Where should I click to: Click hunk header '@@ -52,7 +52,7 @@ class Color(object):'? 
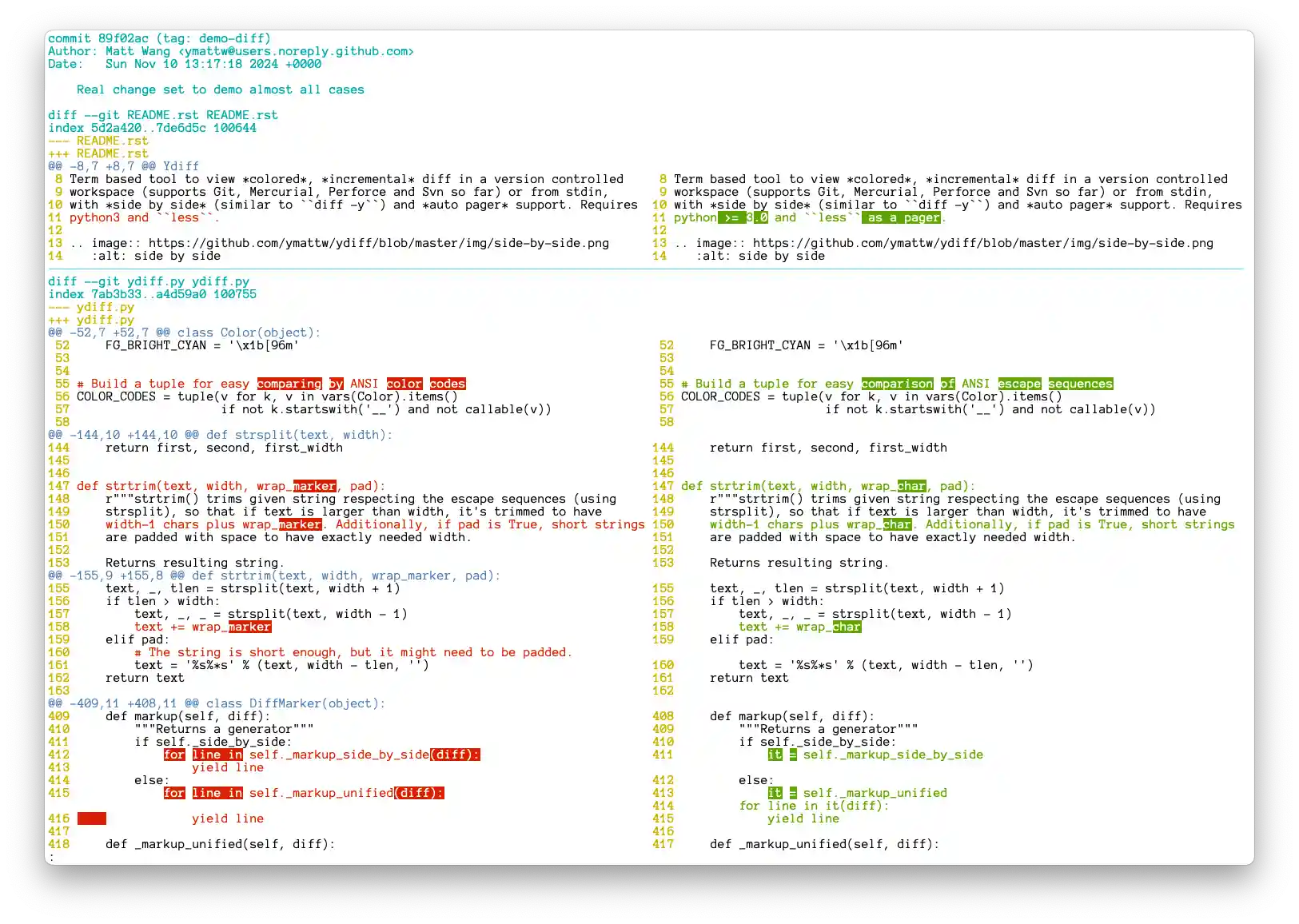[x=184, y=333]
